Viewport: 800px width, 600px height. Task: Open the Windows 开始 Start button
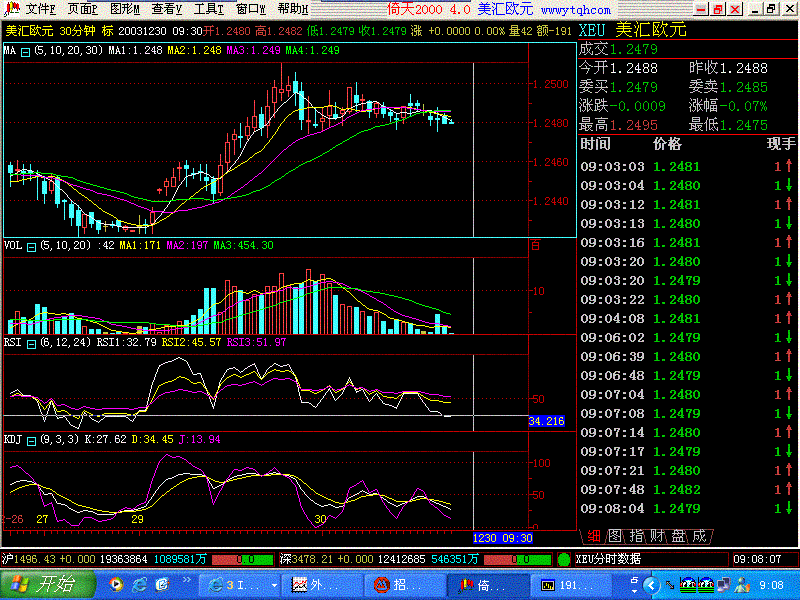point(47,585)
